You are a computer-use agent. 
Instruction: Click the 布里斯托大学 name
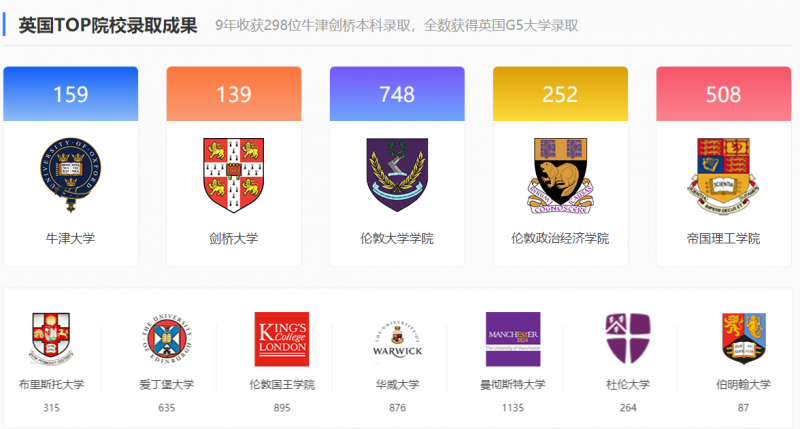pos(51,385)
